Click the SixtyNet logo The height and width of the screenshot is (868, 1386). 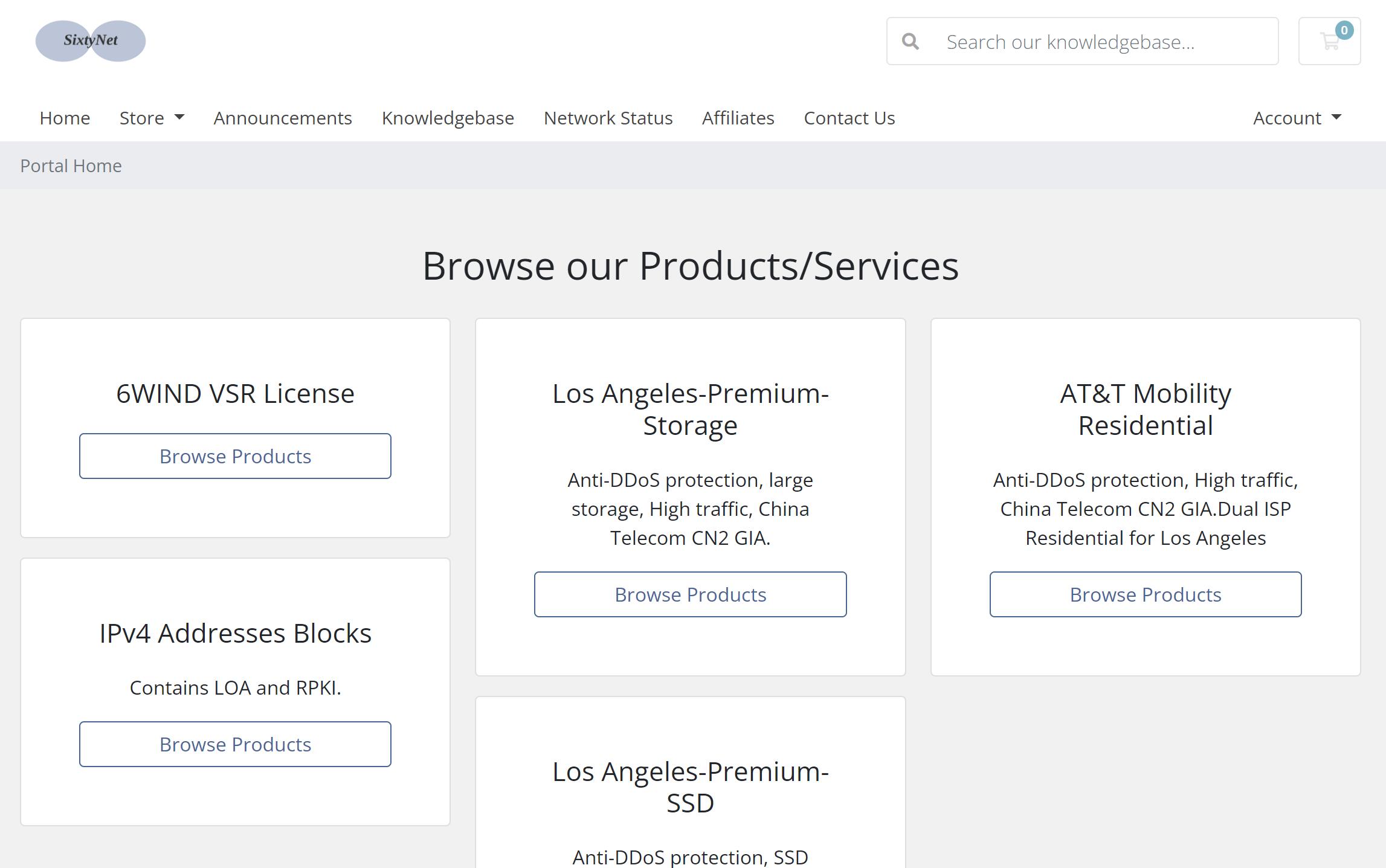[91, 41]
